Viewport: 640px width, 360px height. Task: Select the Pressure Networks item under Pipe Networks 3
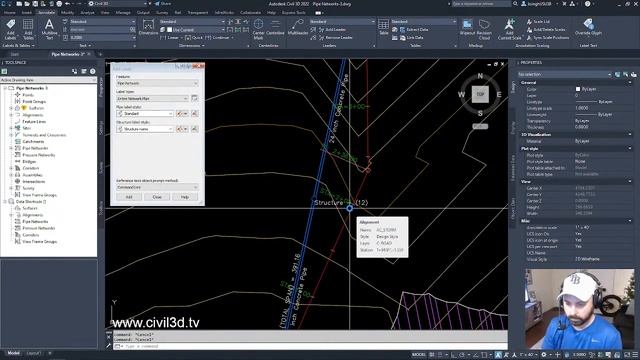pos(39,155)
